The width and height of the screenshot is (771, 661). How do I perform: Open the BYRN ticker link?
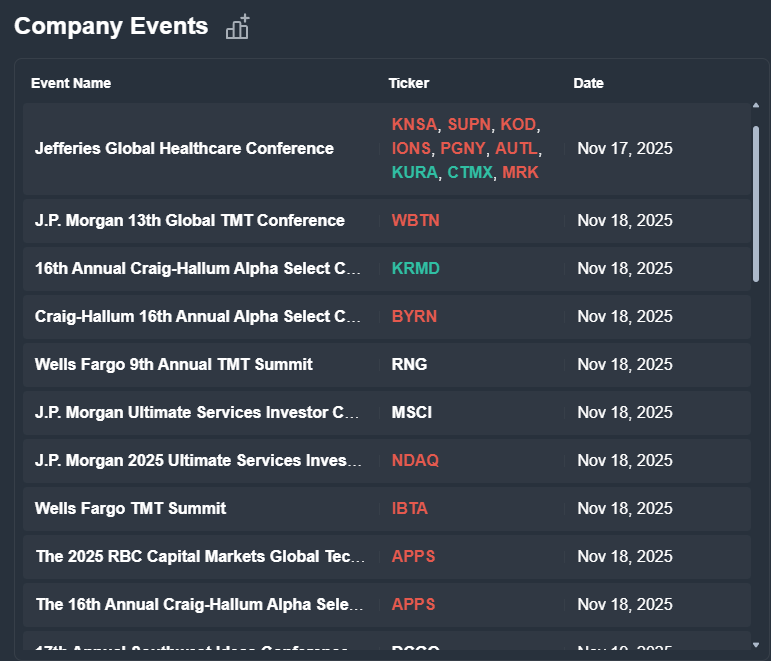pyautogui.click(x=414, y=316)
